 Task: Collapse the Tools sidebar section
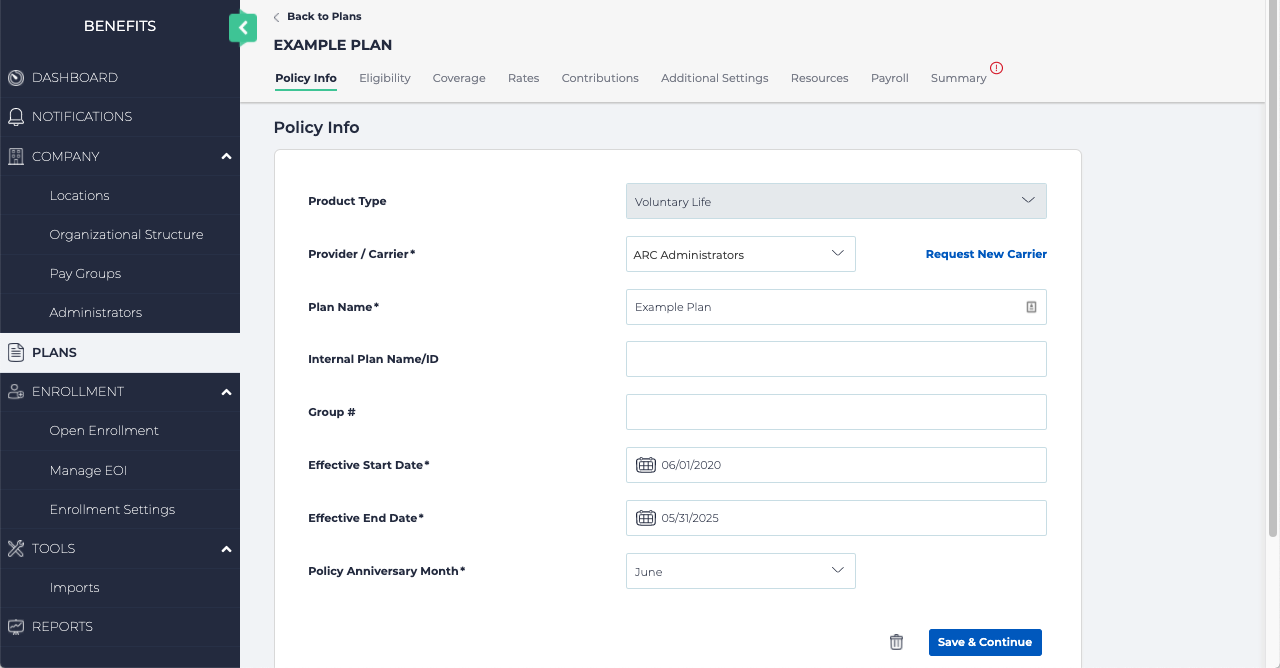point(226,549)
